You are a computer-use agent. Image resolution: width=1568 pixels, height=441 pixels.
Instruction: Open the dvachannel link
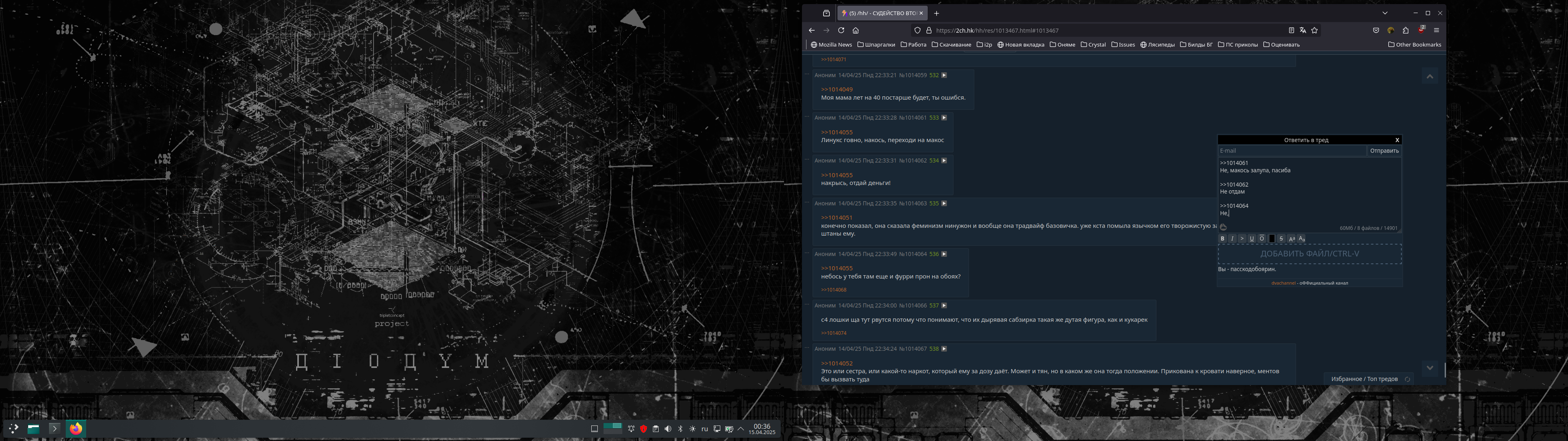(x=1283, y=283)
